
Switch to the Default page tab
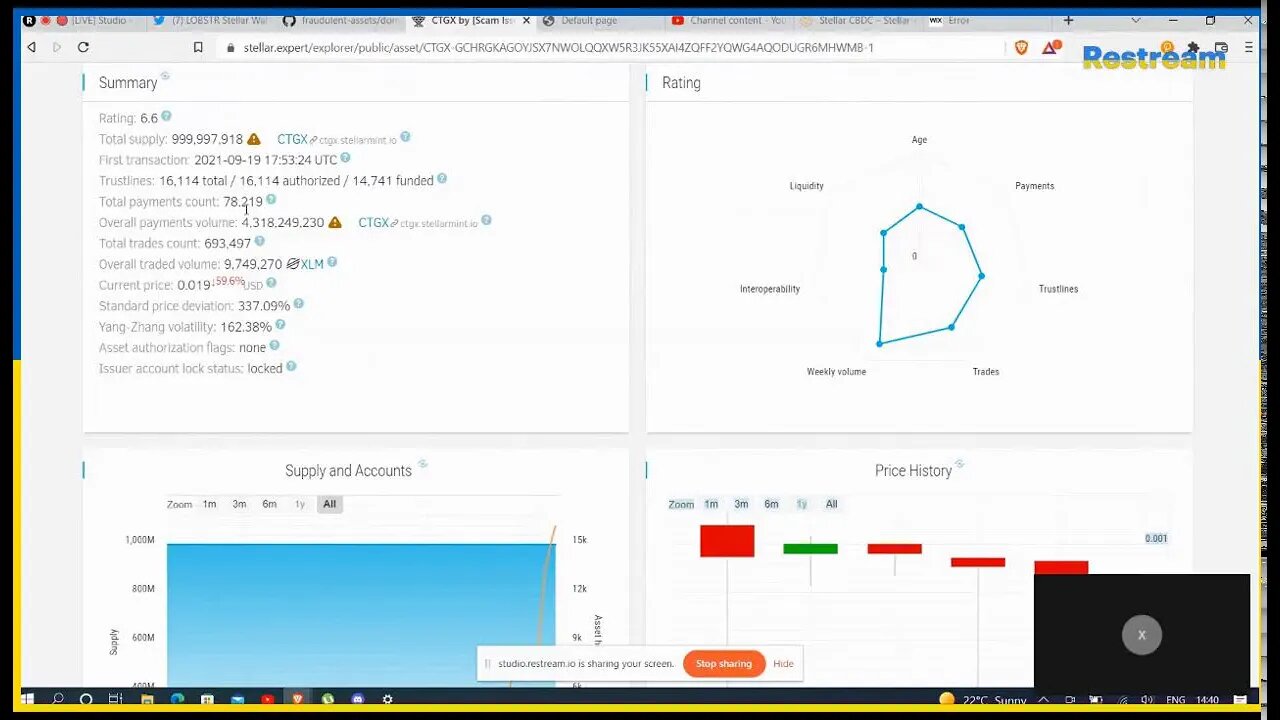click(600, 20)
